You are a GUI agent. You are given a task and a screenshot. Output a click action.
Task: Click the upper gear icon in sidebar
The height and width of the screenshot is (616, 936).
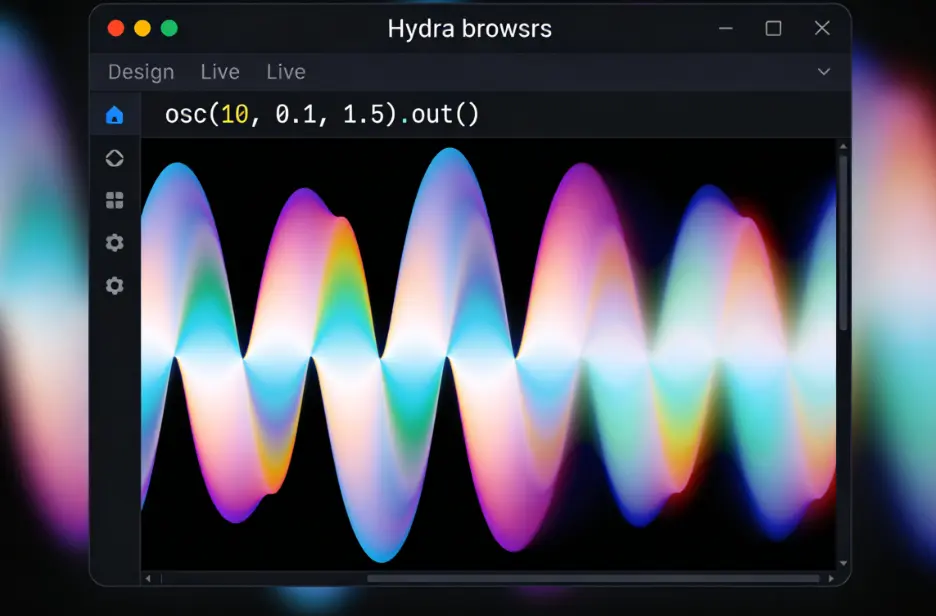click(x=115, y=243)
